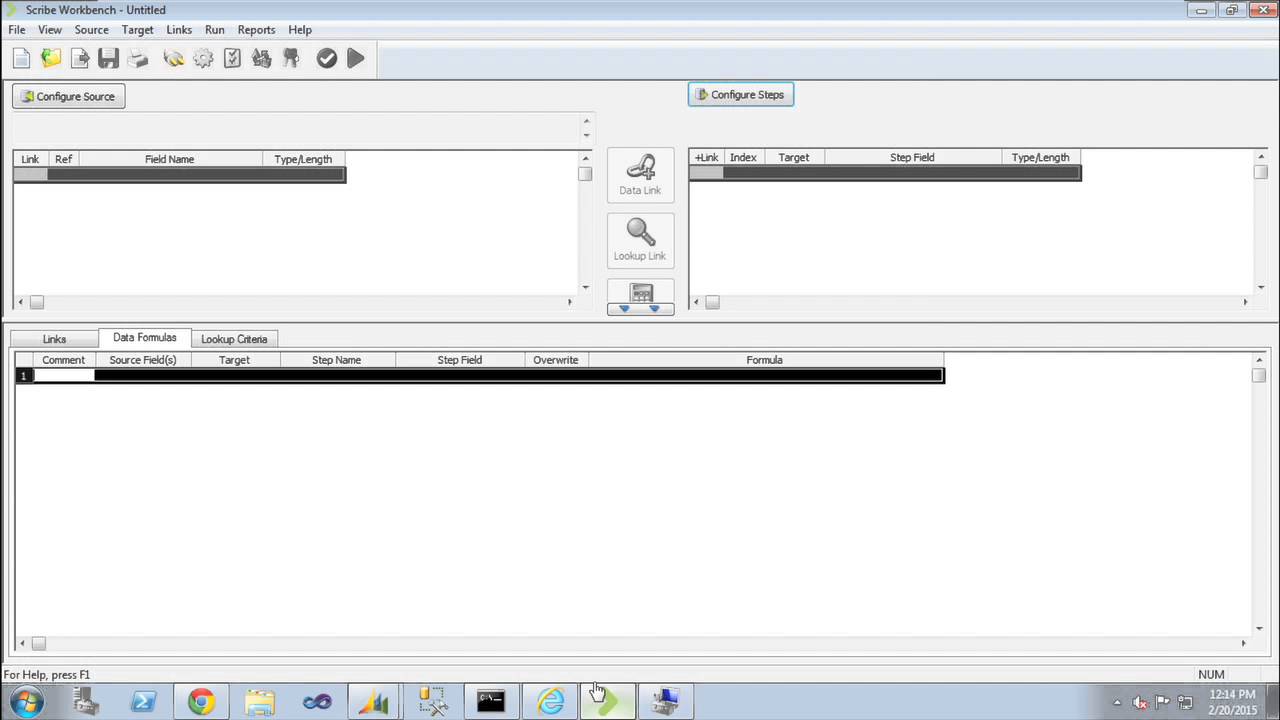This screenshot has width=1280, height=720.
Task: Open the Reports menu
Action: click(256, 30)
